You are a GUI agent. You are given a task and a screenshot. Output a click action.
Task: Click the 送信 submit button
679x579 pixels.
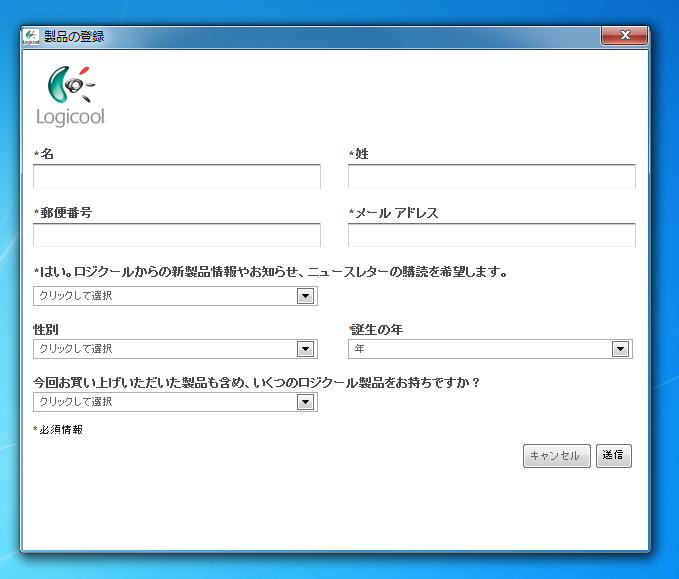614,456
